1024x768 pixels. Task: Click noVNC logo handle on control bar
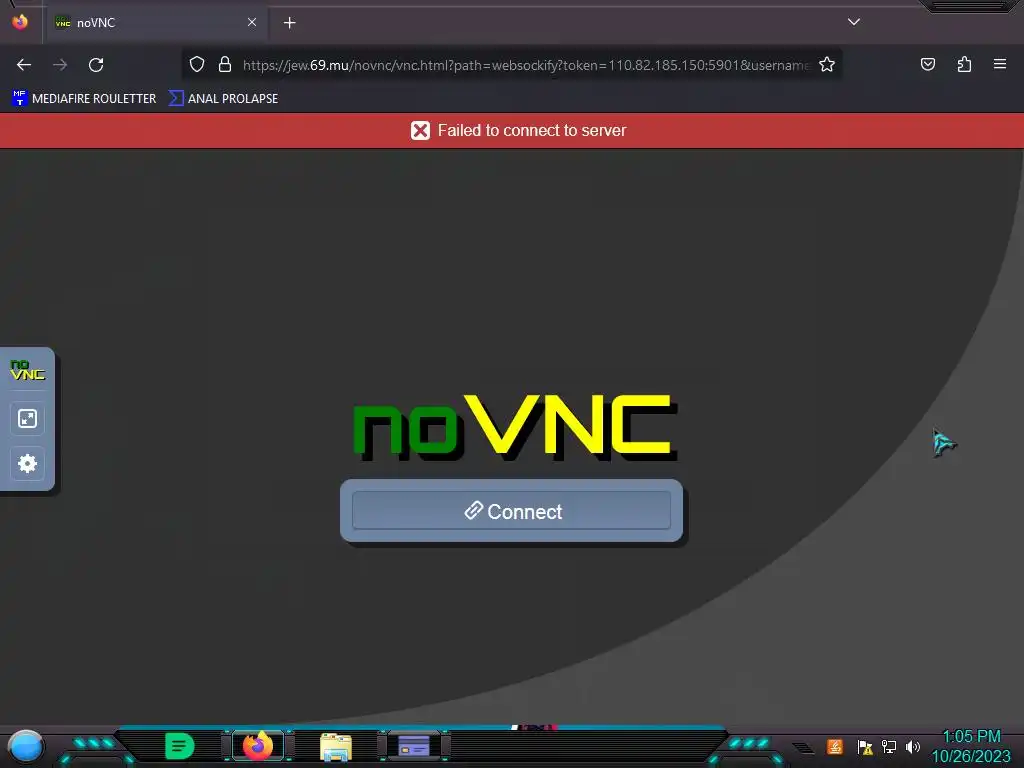(27, 370)
